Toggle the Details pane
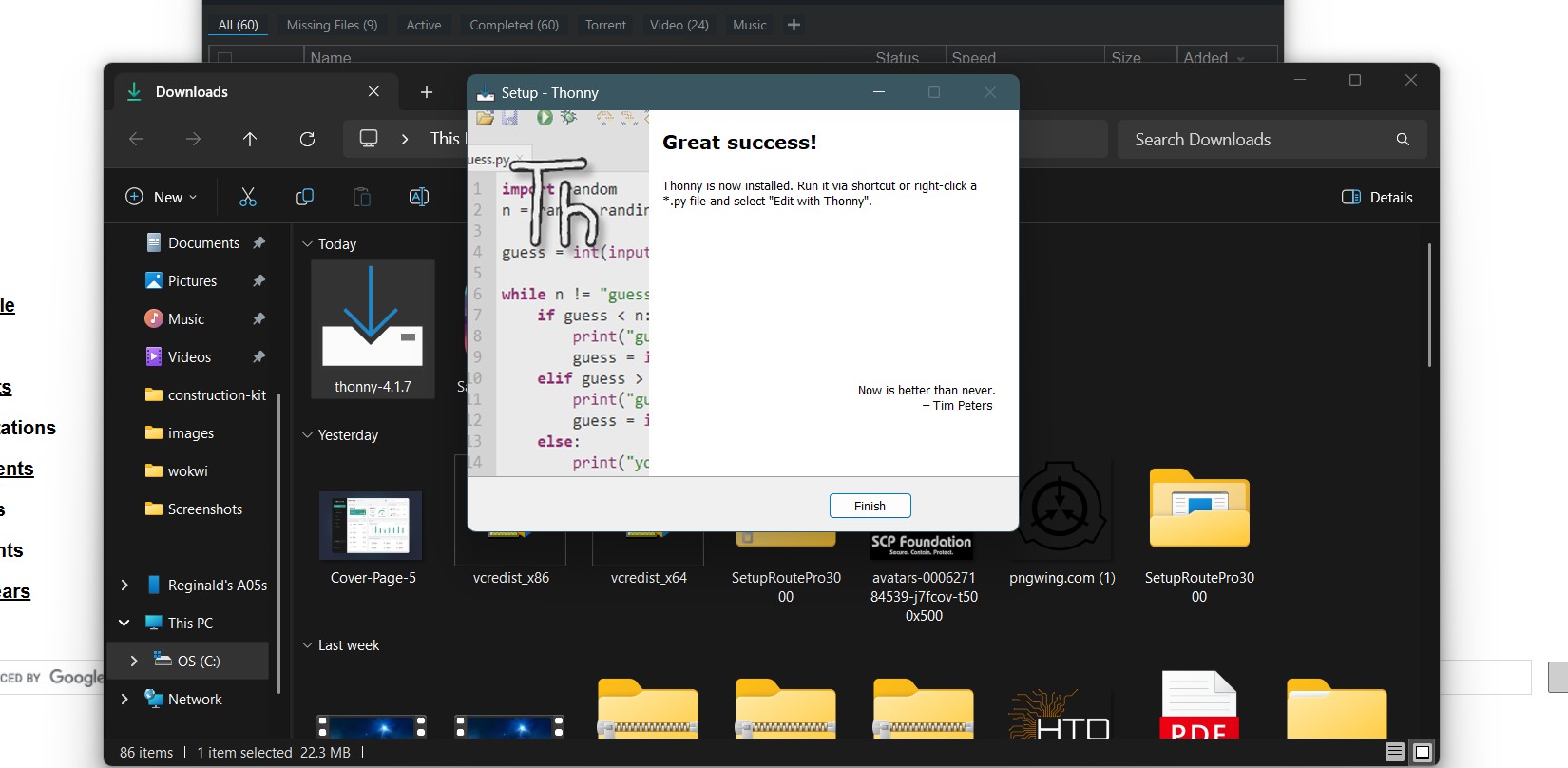The height and width of the screenshot is (768, 1568). click(x=1377, y=197)
